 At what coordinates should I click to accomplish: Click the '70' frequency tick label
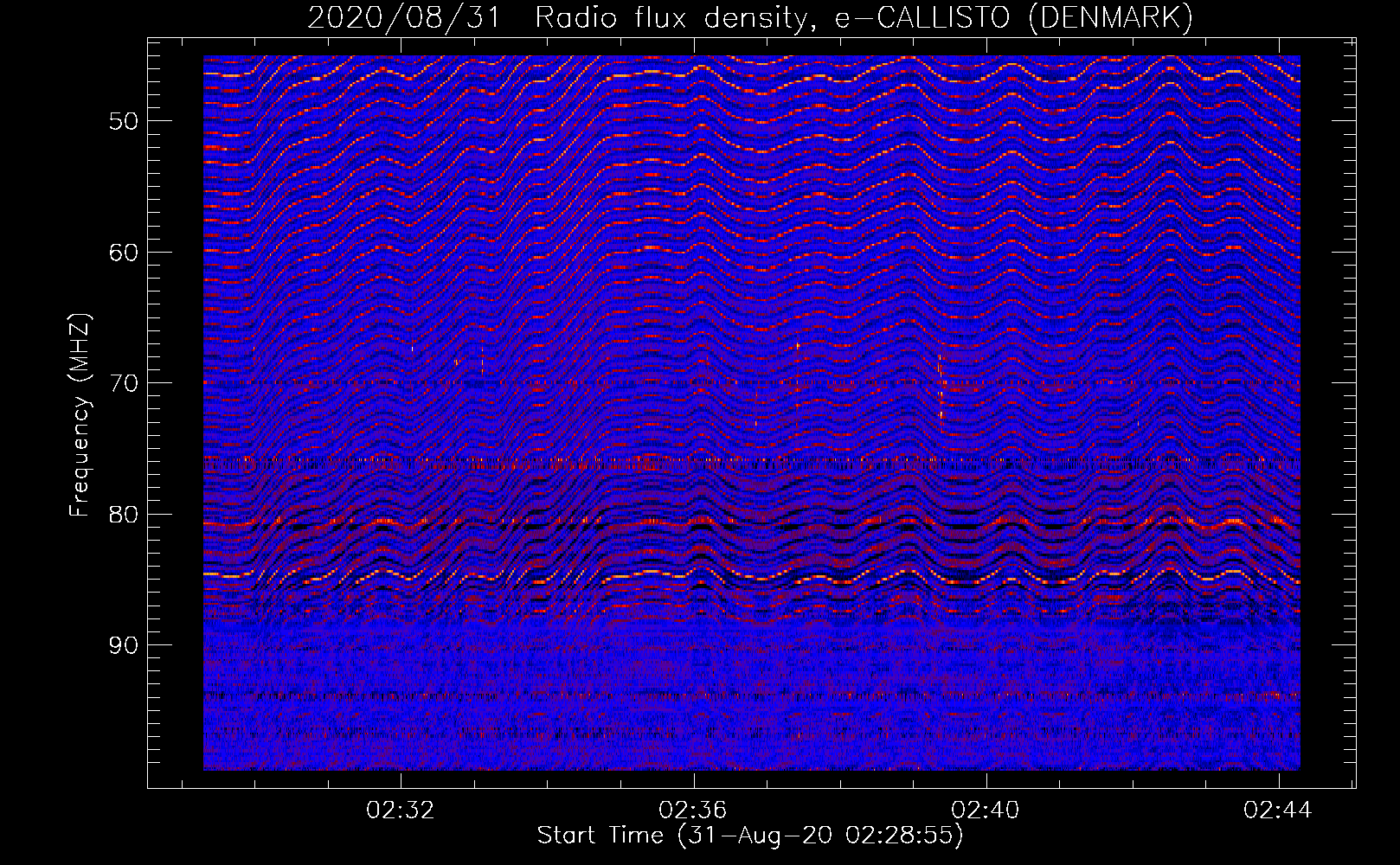(124, 383)
